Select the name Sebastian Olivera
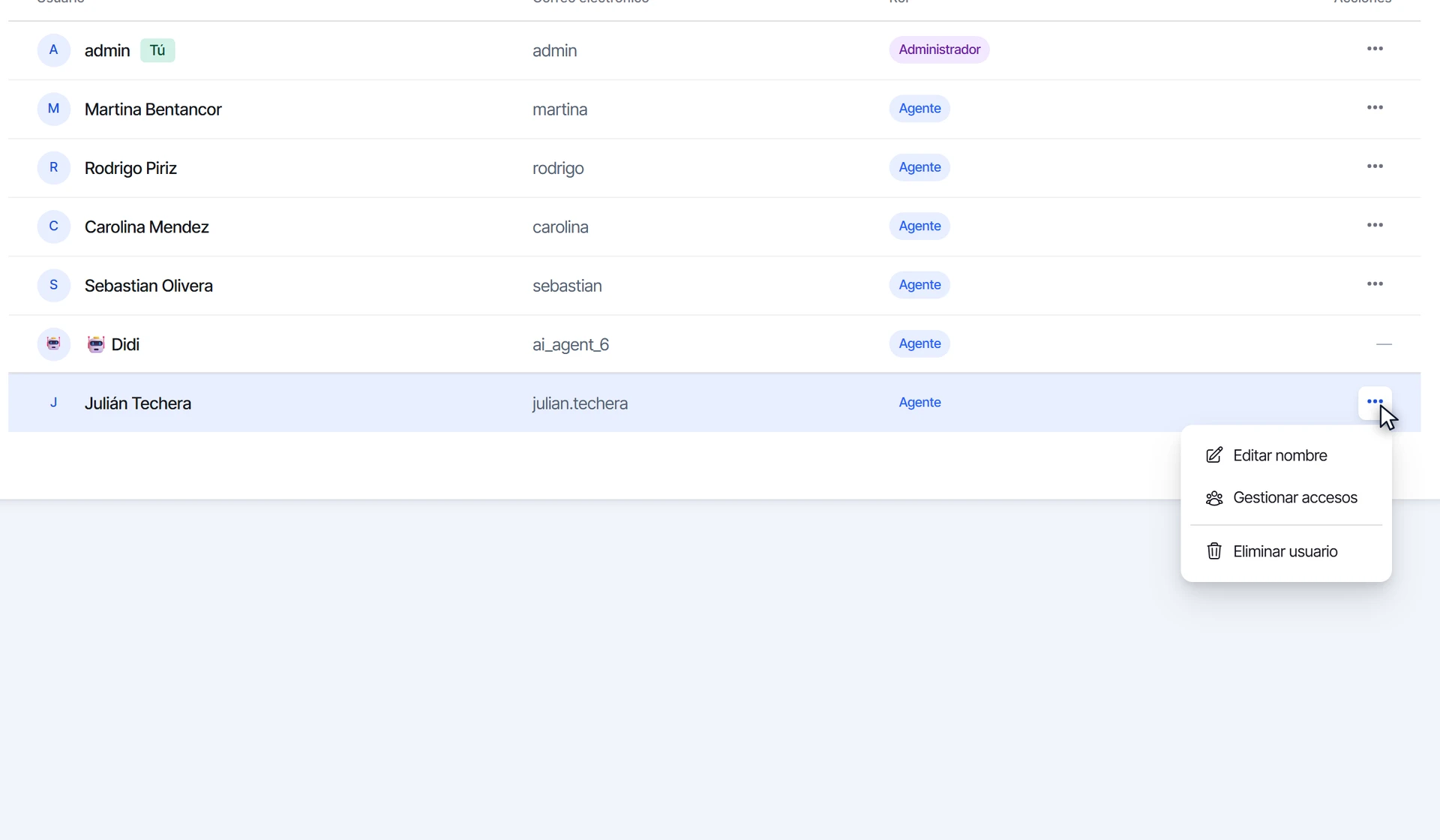 tap(148, 286)
